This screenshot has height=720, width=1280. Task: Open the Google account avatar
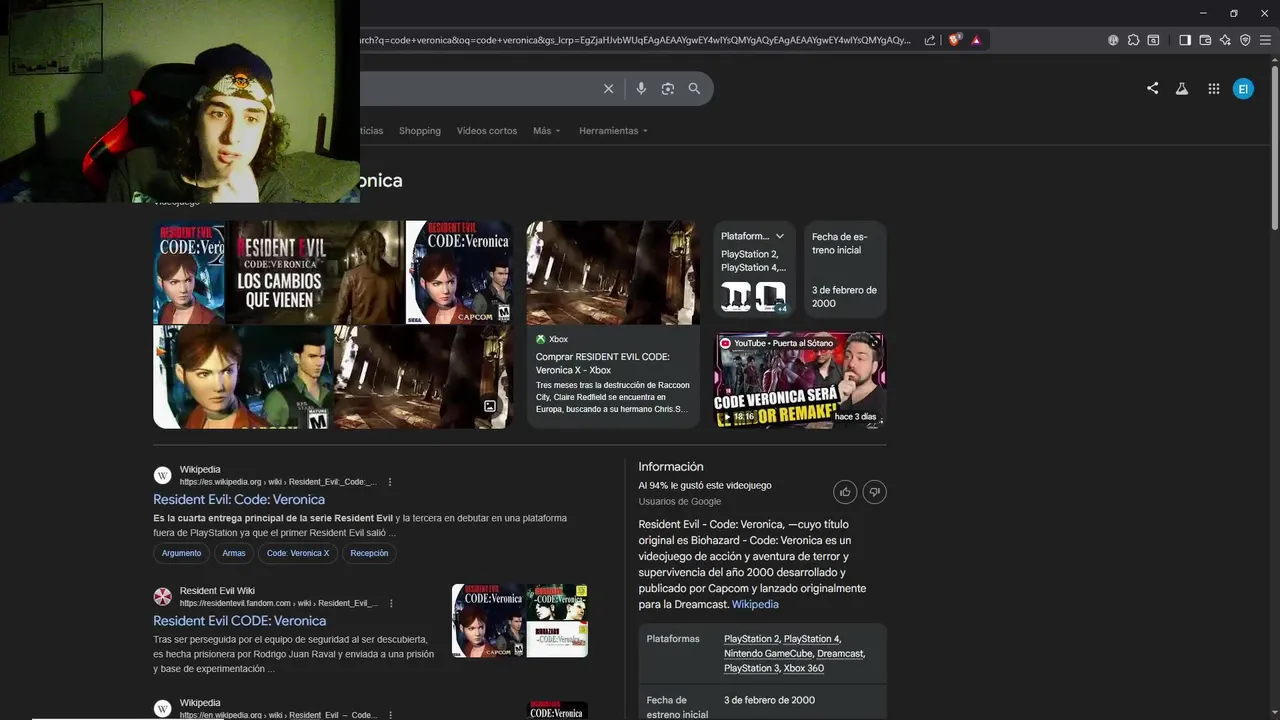tap(1243, 88)
